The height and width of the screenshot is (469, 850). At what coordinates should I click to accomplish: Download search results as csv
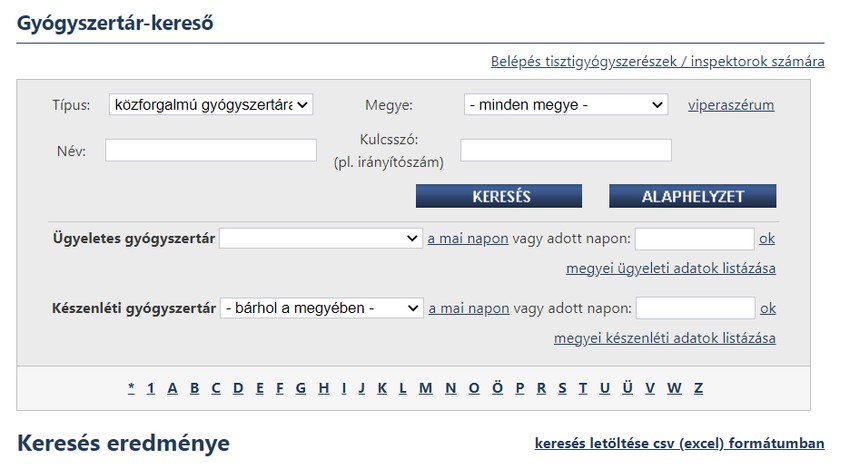(x=679, y=443)
